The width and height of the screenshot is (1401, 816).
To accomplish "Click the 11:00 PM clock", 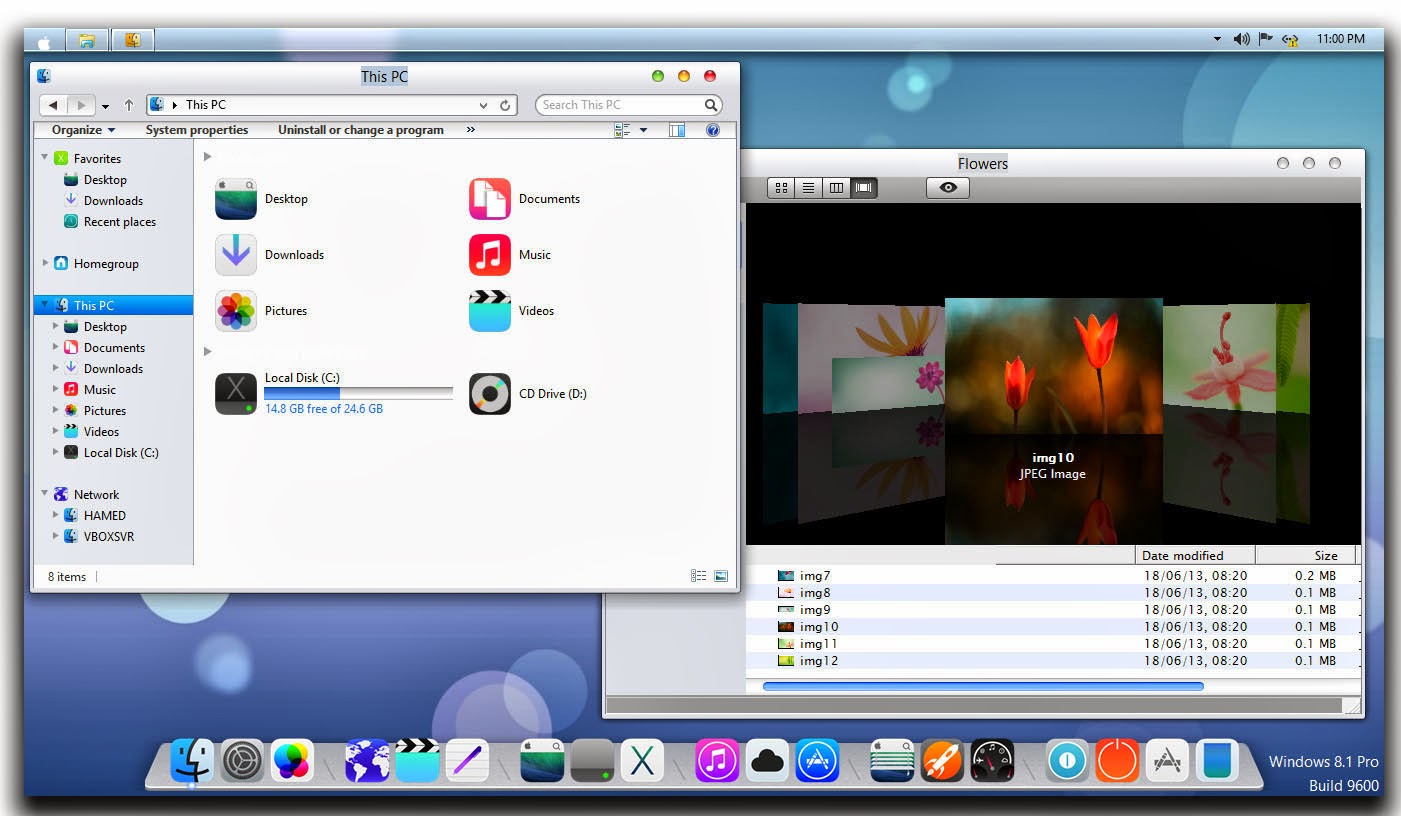I will coord(1340,39).
